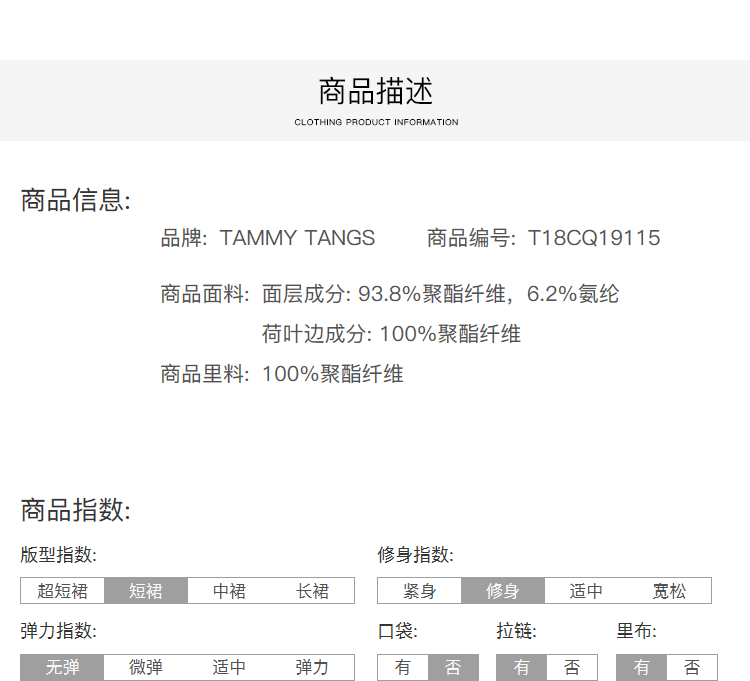Select 长裙 in the 版型指数 row
The height and width of the screenshot is (681, 750).
(x=312, y=591)
